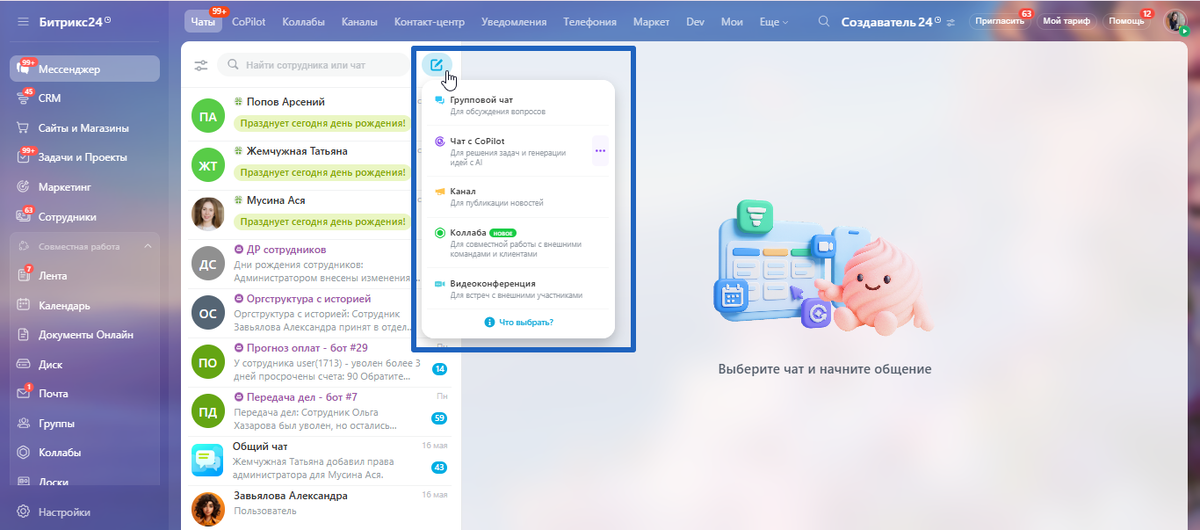Open the Что выбрать? link
The height and width of the screenshot is (530, 1200).
(x=519, y=322)
